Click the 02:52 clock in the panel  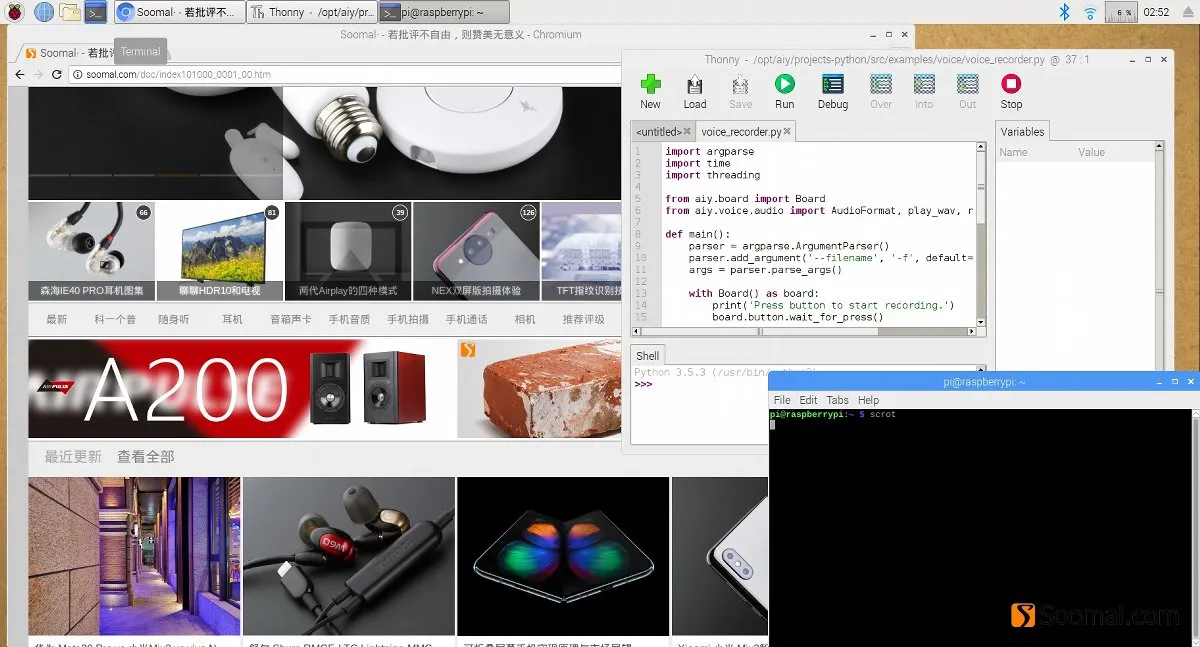pos(1156,12)
